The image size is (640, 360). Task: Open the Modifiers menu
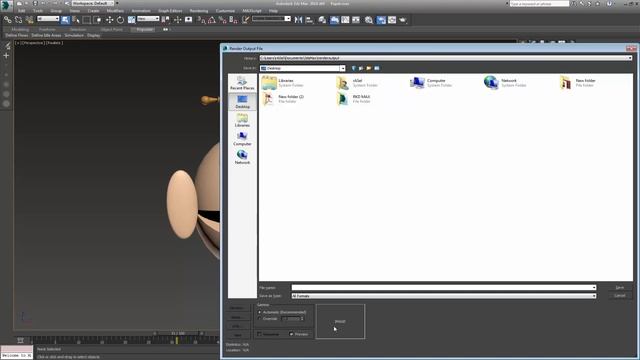115,11
